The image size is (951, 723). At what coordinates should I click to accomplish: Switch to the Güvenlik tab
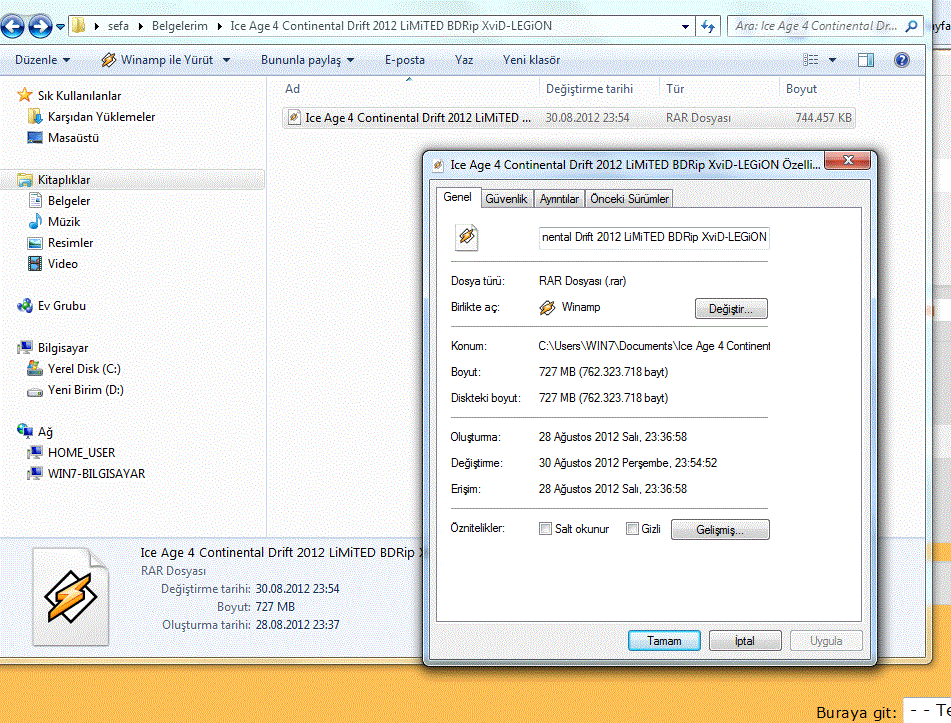point(506,199)
